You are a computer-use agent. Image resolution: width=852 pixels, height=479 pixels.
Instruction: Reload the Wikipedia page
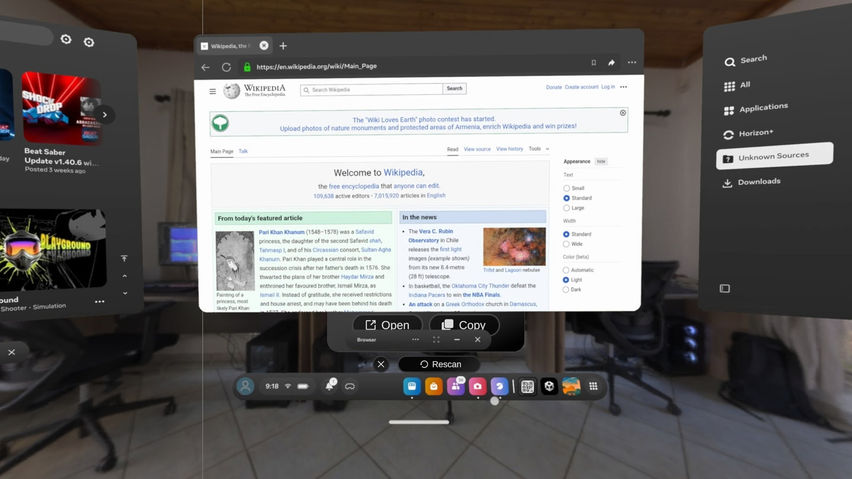(x=226, y=67)
